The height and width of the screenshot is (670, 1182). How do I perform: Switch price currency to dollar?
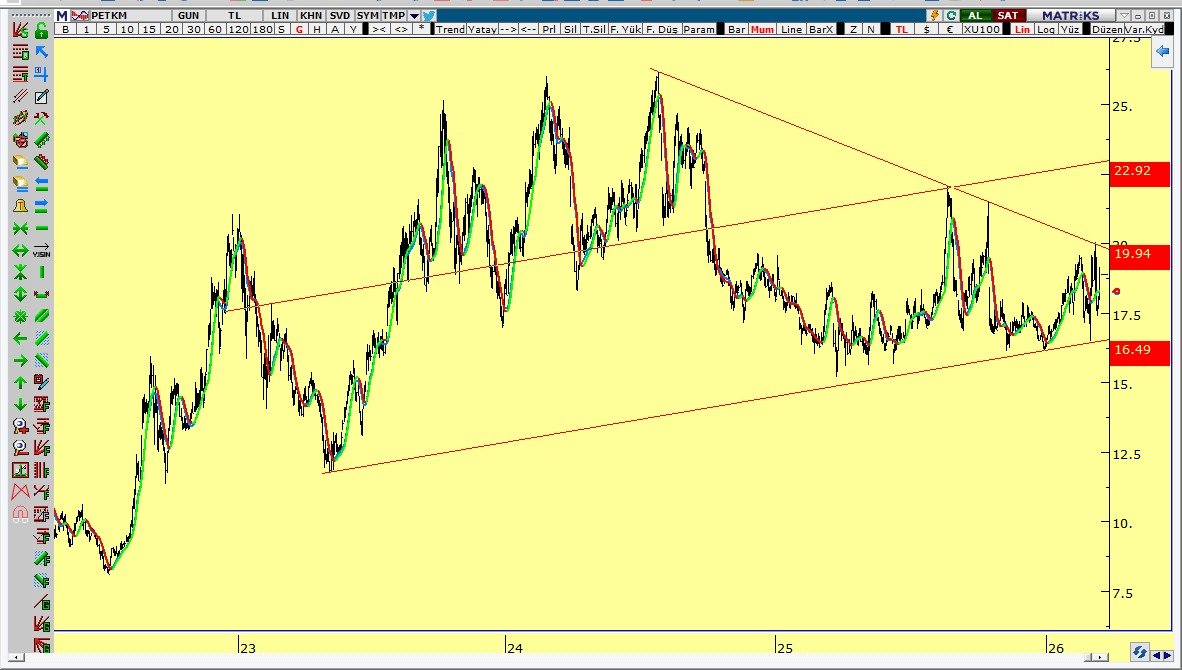click(x=926, y=29)
